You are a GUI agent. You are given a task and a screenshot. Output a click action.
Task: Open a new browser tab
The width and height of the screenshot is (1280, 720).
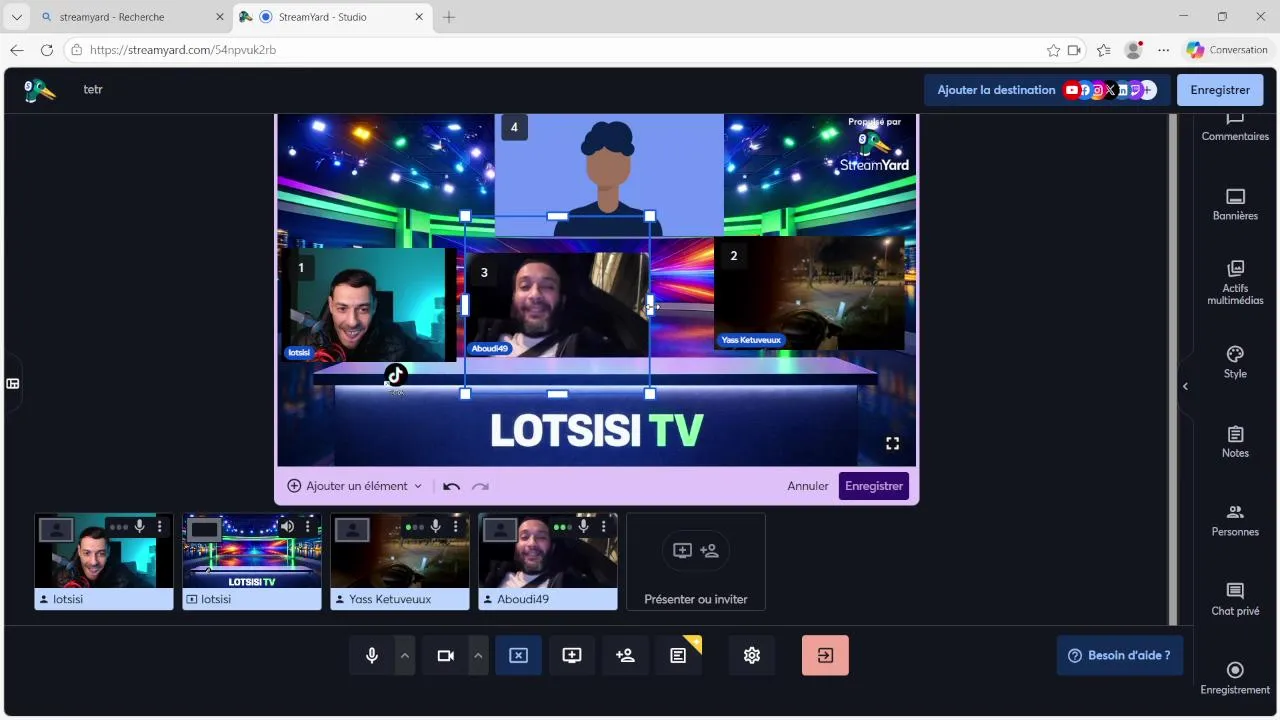click(x=449, y=17)
